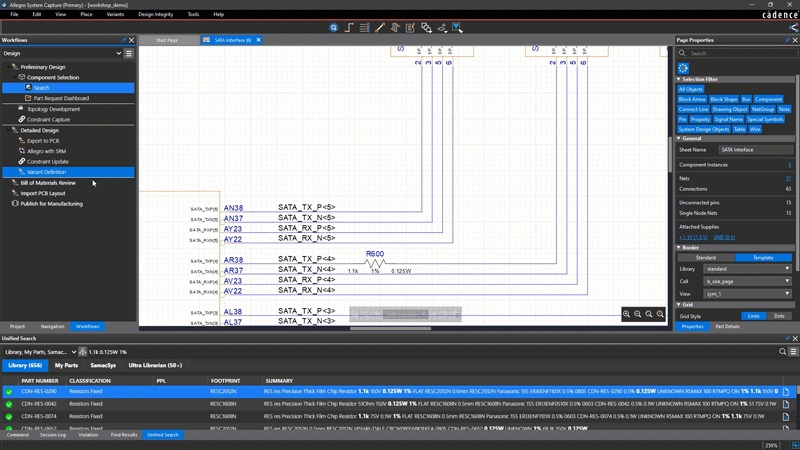The image size is (800, 450).
Task: Click the selection filter funnel icon
Action: coord(457,28)
